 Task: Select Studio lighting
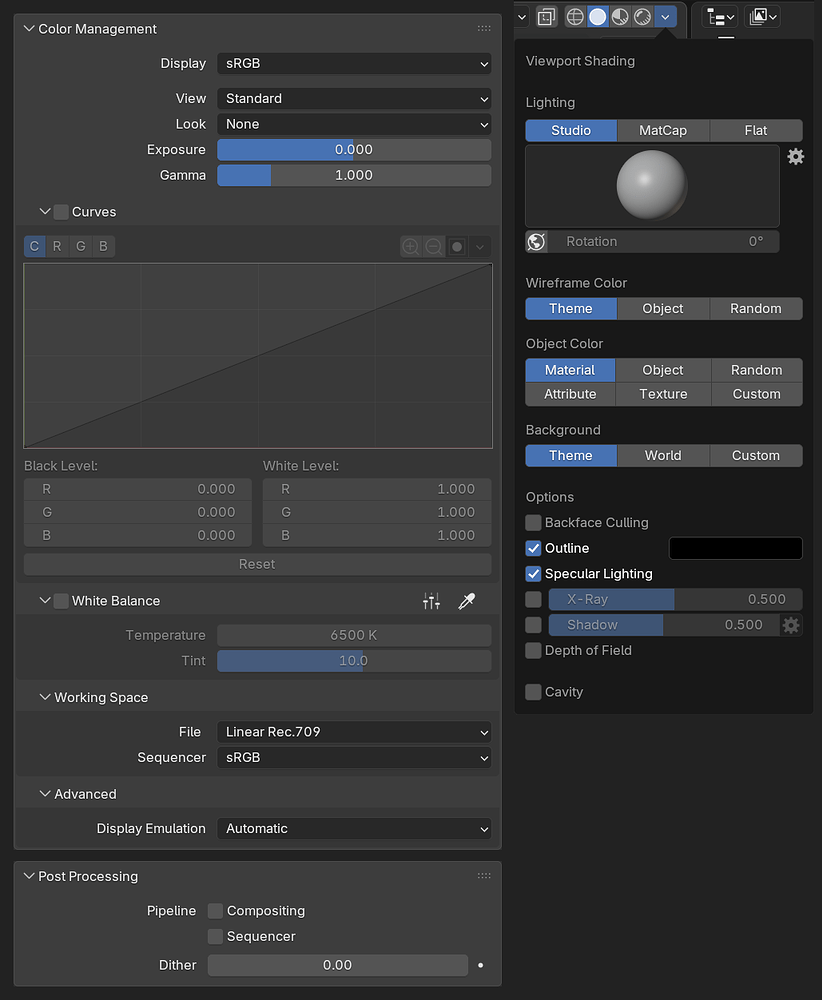coord(571,131)
